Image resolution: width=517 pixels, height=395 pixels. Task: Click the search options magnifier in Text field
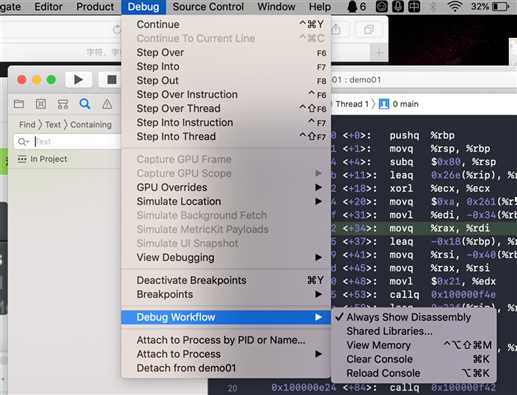[23, 142]
